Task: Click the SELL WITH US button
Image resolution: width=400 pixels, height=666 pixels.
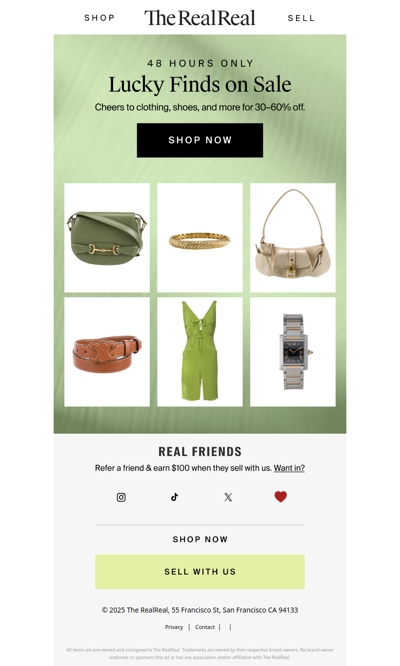Action: [x=200, y=572]
